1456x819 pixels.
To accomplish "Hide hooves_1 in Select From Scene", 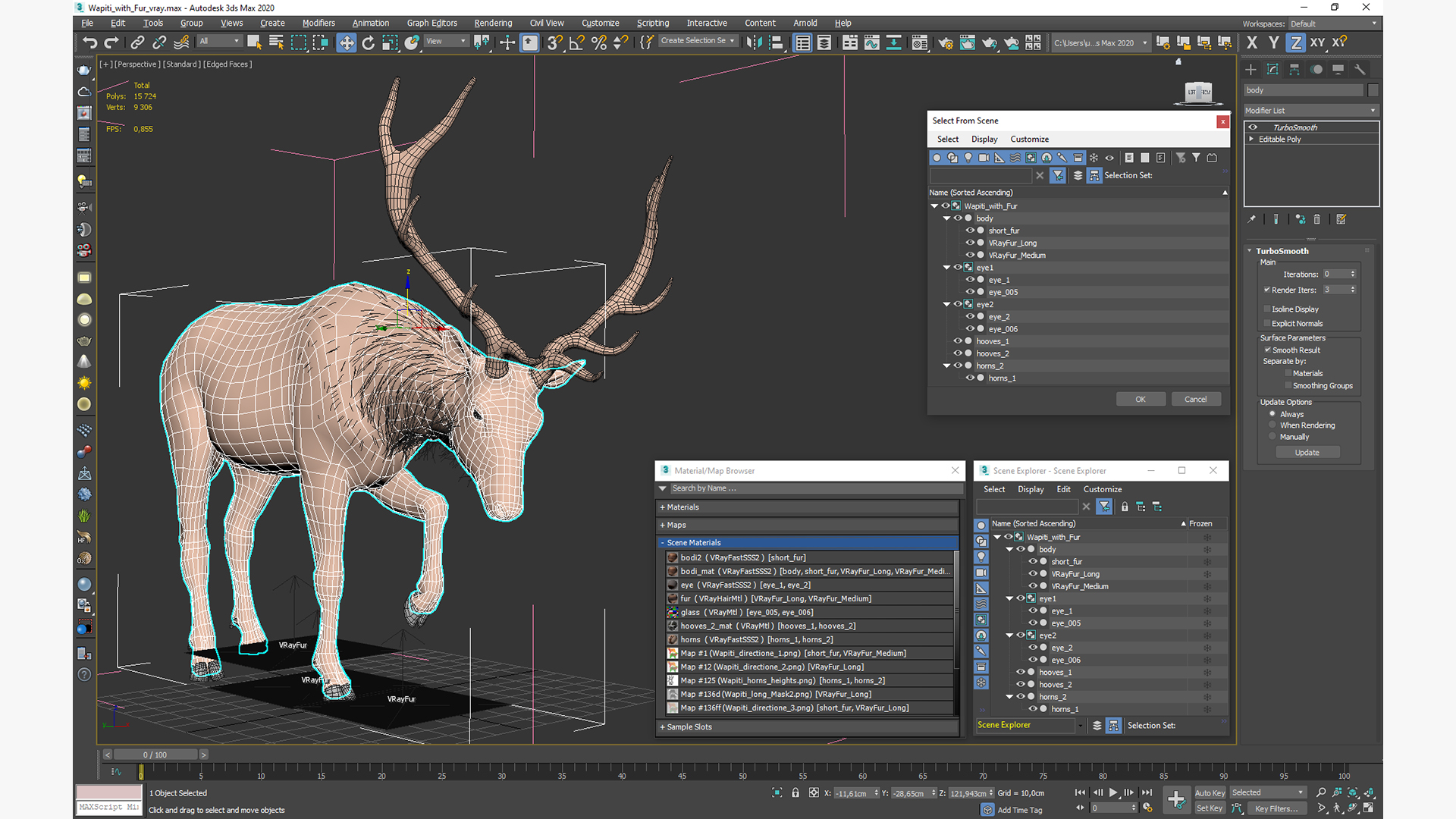I will pyautogui.click(x=958, y=341).
